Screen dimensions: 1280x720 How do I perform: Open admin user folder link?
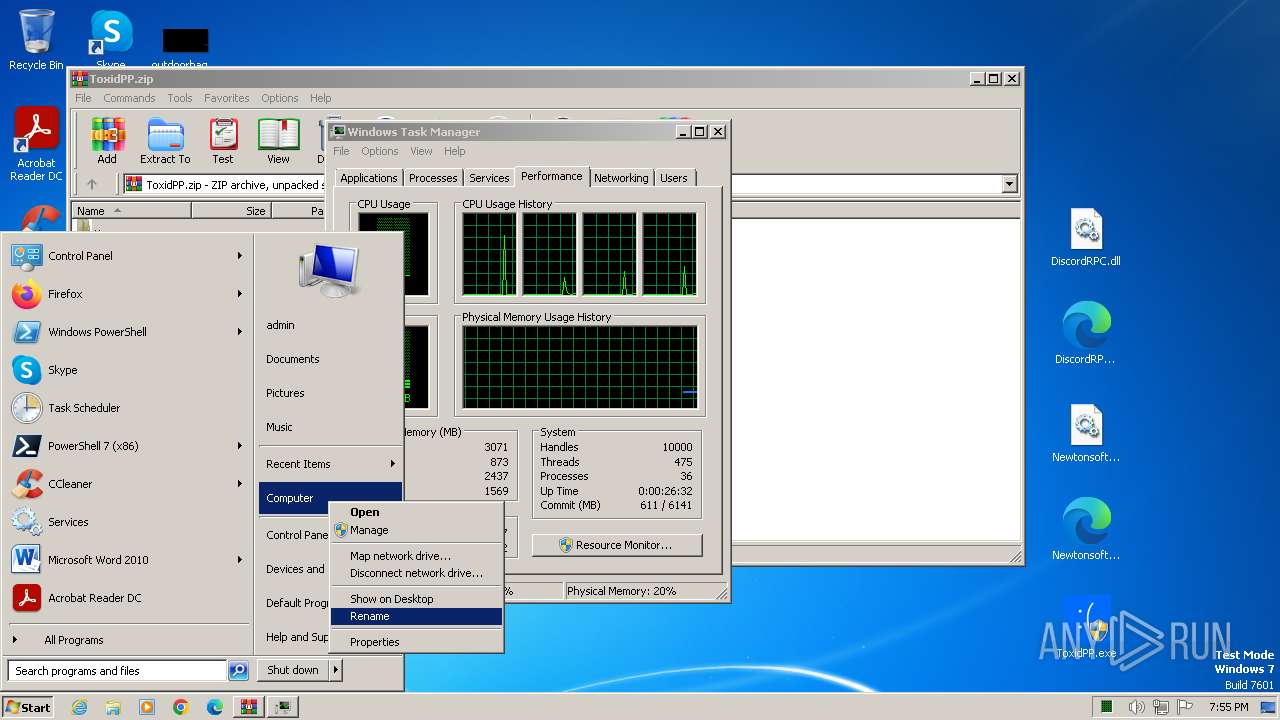click(330, 325)
